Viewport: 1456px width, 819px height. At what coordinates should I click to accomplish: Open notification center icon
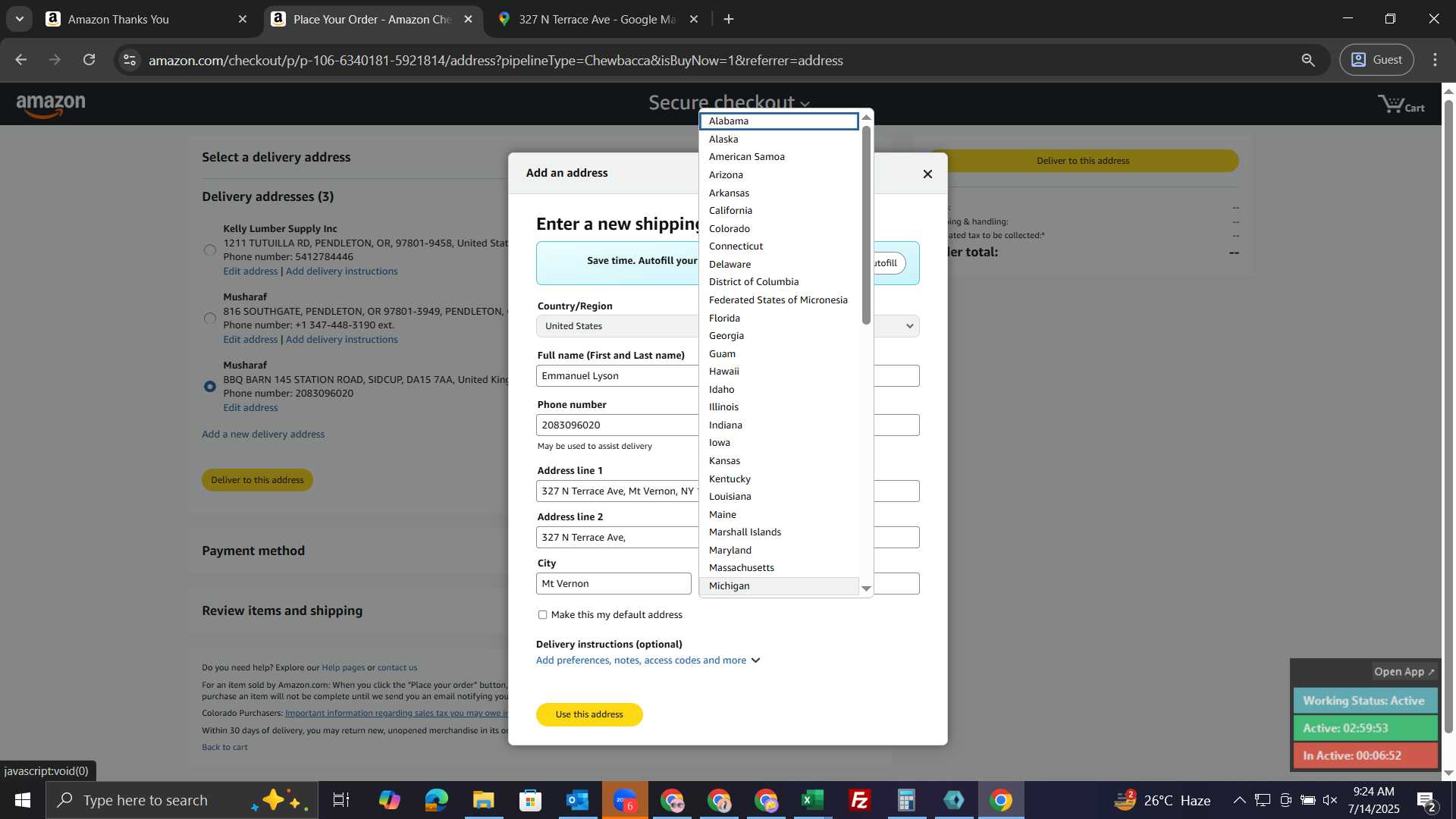[x=1426, y=800]
